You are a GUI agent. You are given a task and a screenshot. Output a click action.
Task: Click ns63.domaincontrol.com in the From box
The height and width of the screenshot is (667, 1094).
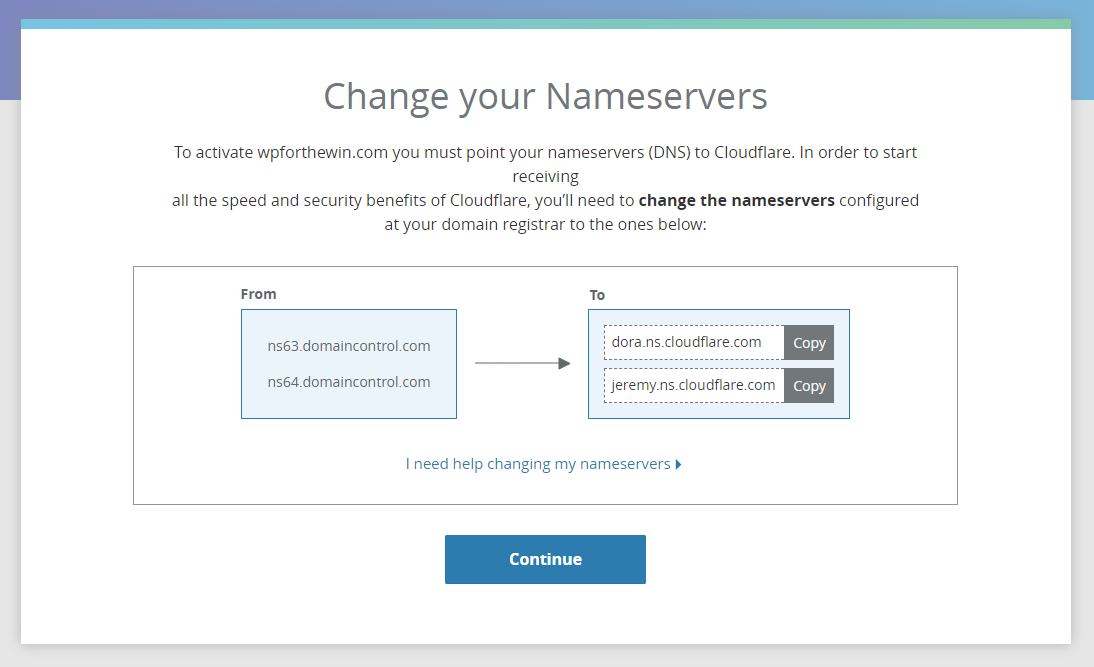coord(349,346)
